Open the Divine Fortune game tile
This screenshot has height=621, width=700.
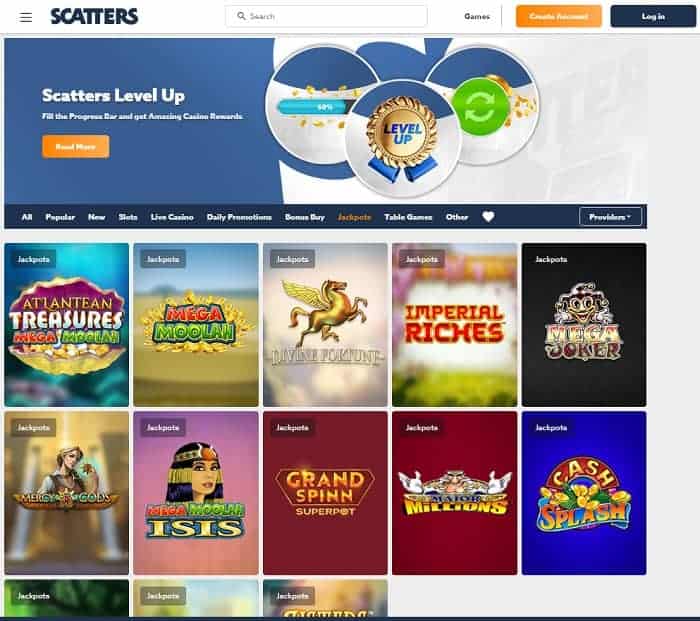coord(325,325)
